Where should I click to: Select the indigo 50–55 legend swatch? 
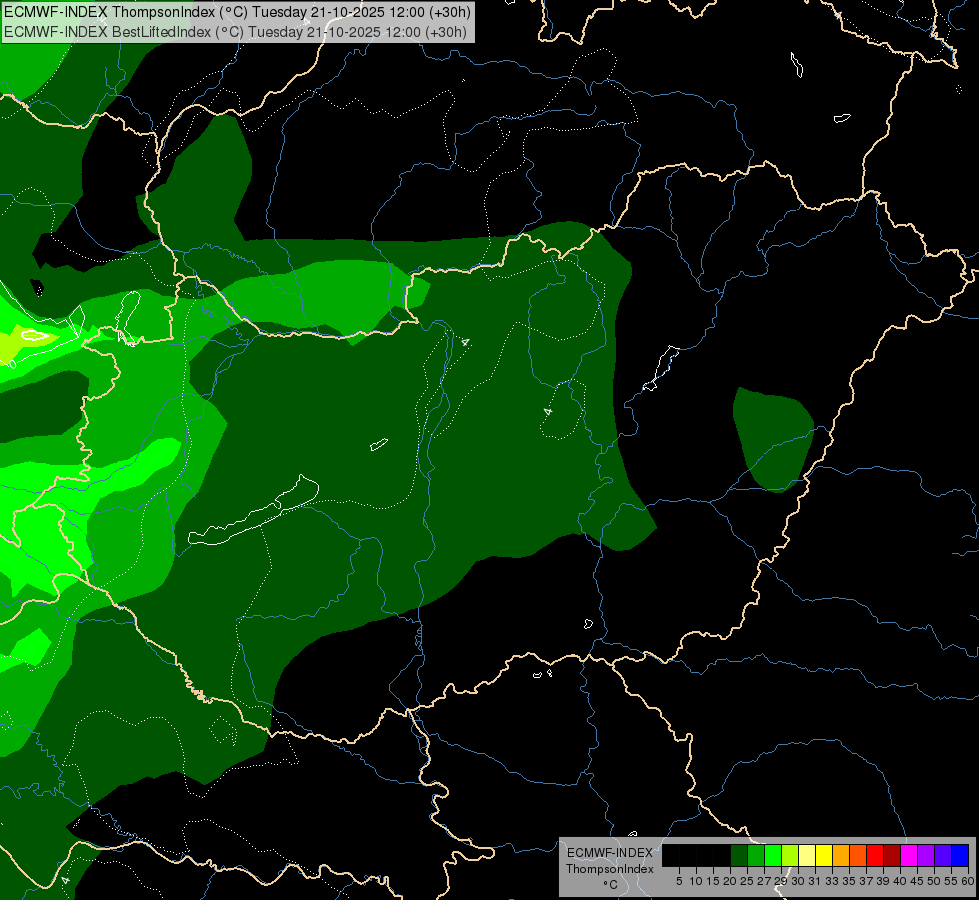pyautogui.click(x=943, y=855)
